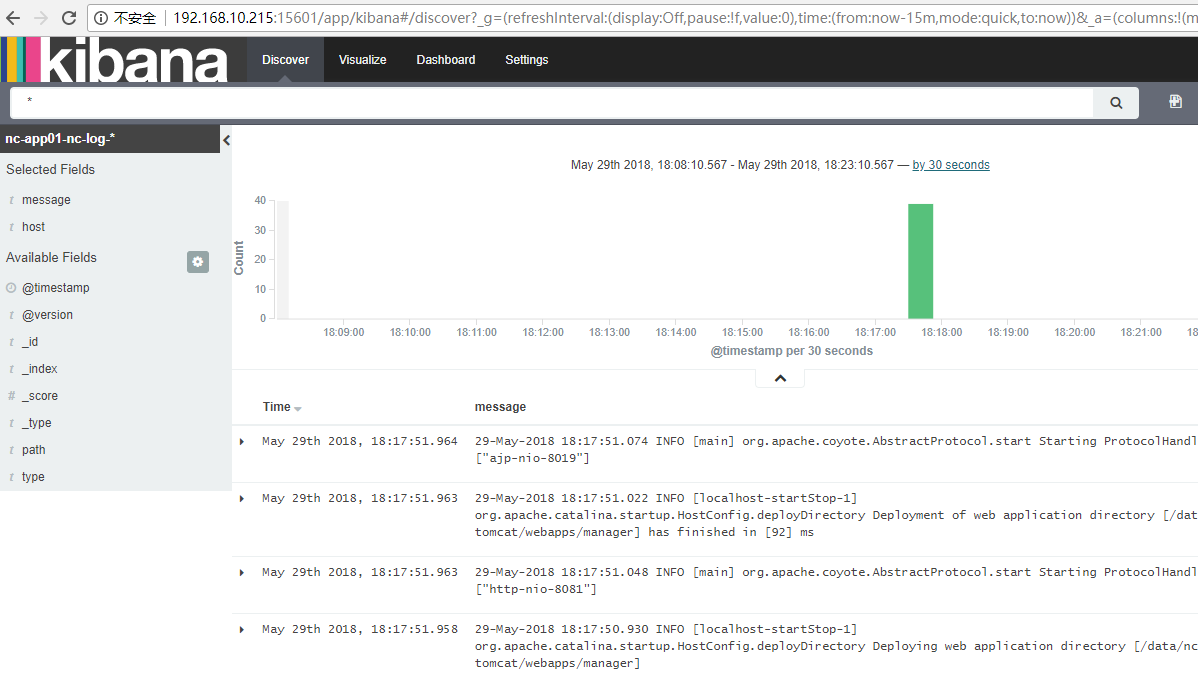The image size is (1198, 682).
Task: Collapse the histogram with the up chevron
Action: (780, 378)
